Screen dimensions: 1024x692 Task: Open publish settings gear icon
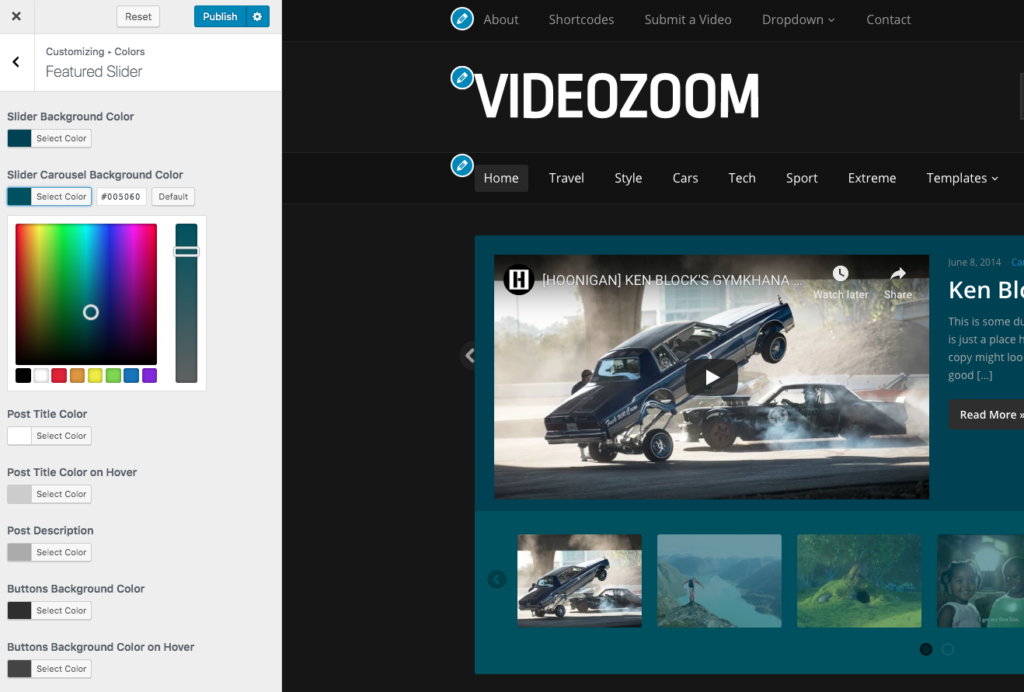(x=257, y=16)
